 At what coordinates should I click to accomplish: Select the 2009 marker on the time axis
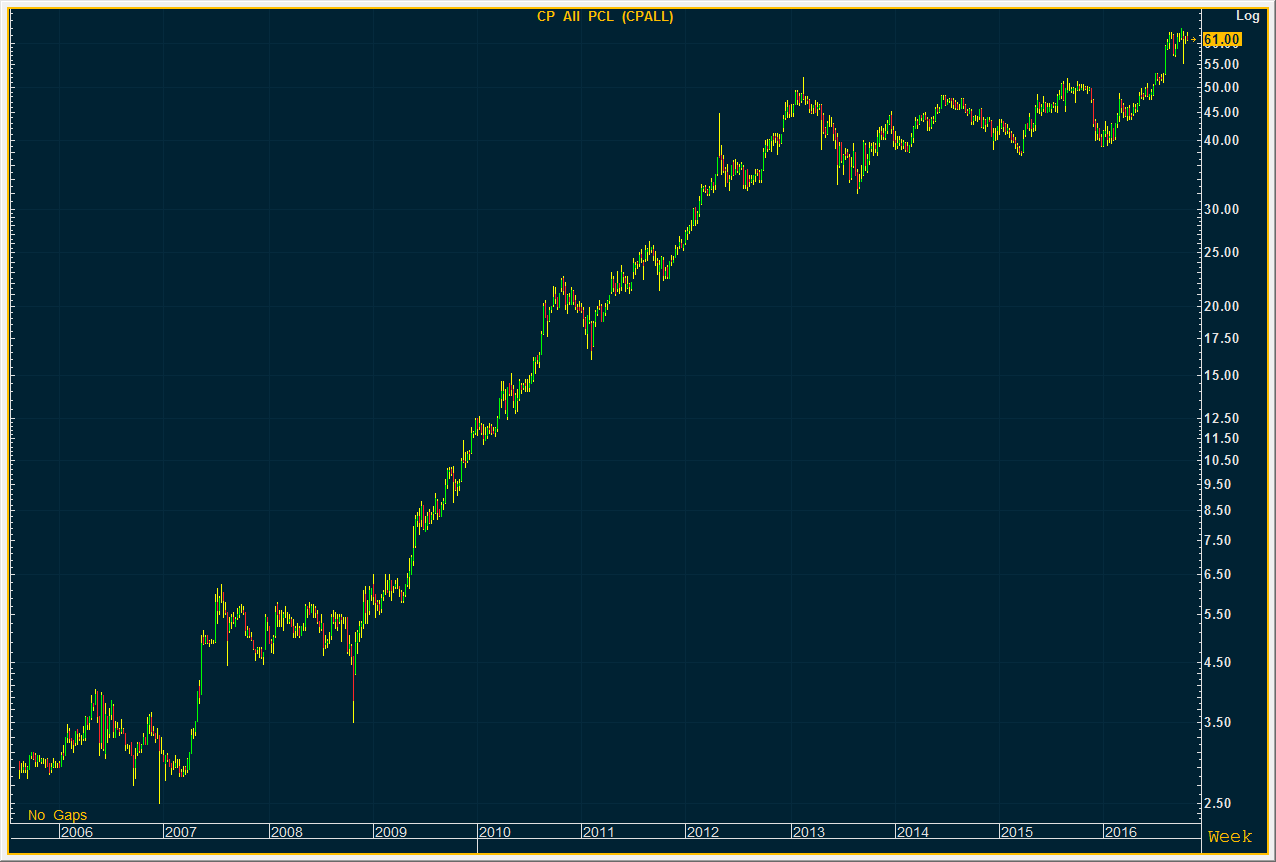tap(390, 832)
